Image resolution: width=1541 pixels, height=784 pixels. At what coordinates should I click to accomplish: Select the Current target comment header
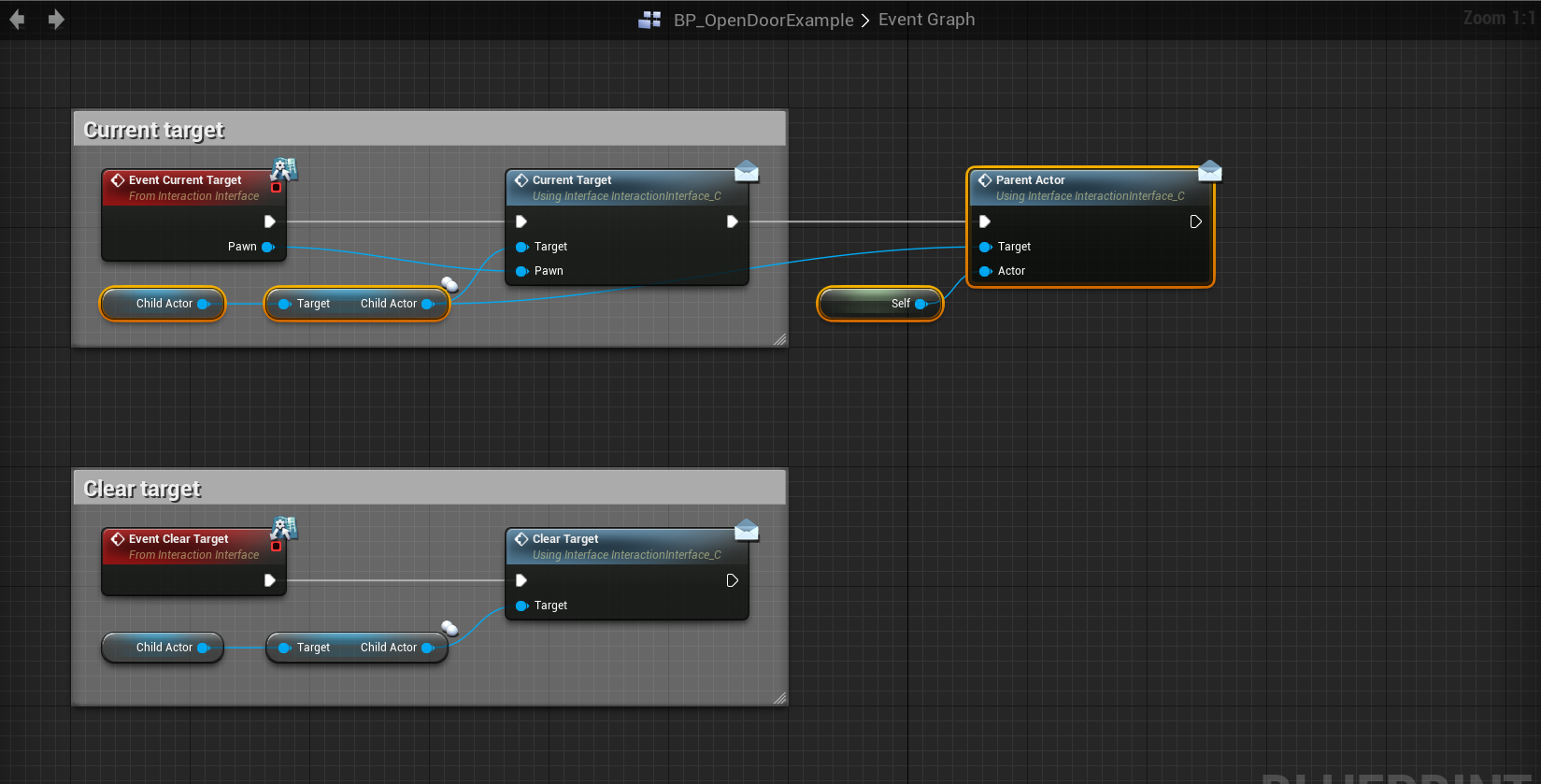430,130
